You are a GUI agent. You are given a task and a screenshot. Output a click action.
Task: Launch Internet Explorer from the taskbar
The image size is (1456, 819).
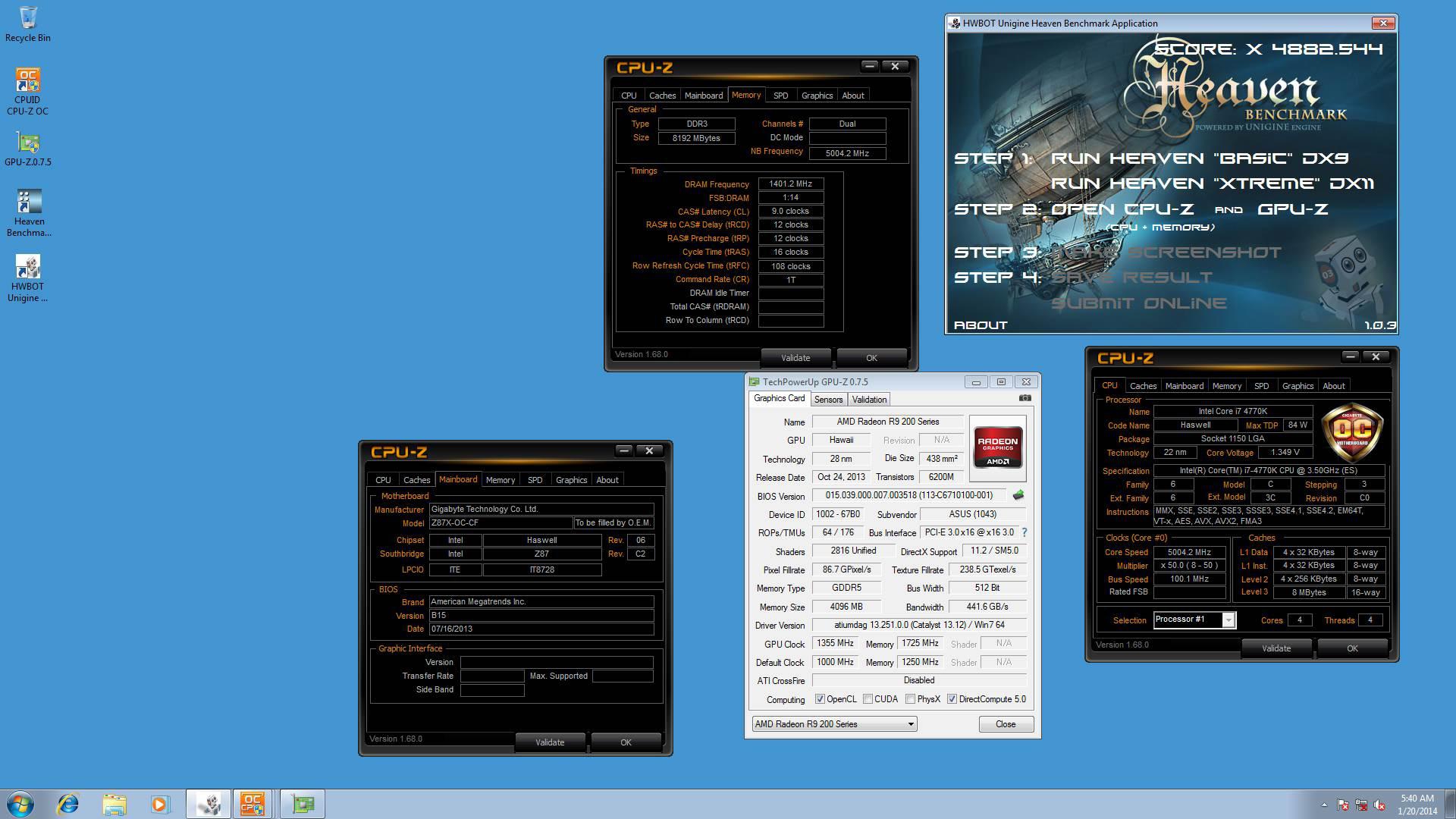point(68,804)
